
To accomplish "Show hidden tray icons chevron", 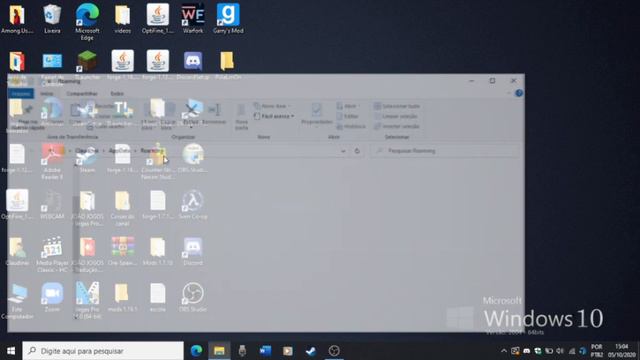I will click(x=504, y=351).
